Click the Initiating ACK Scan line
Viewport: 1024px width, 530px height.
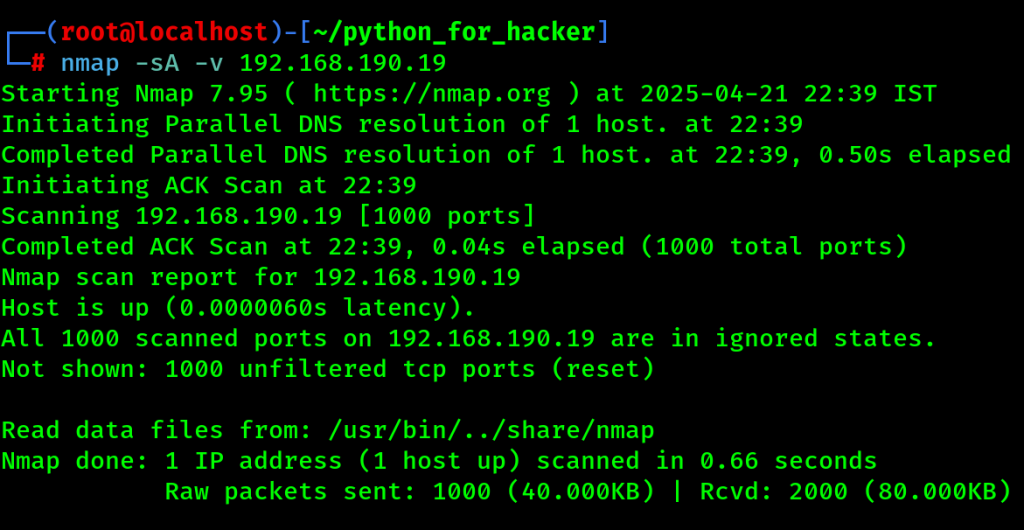pyautogui.click(x=209, y=186)
